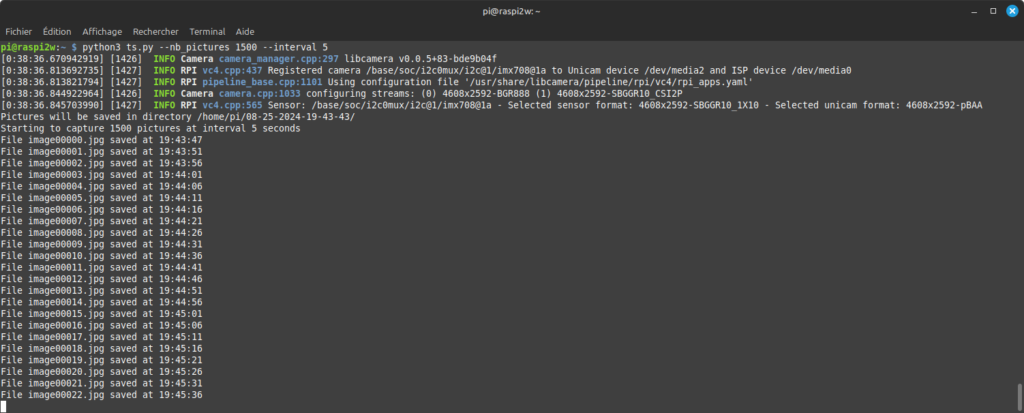This screenshot has height=413, width=1024.
Task: Click the terminal cursor block at the prompt
Action: pos(3,406)
